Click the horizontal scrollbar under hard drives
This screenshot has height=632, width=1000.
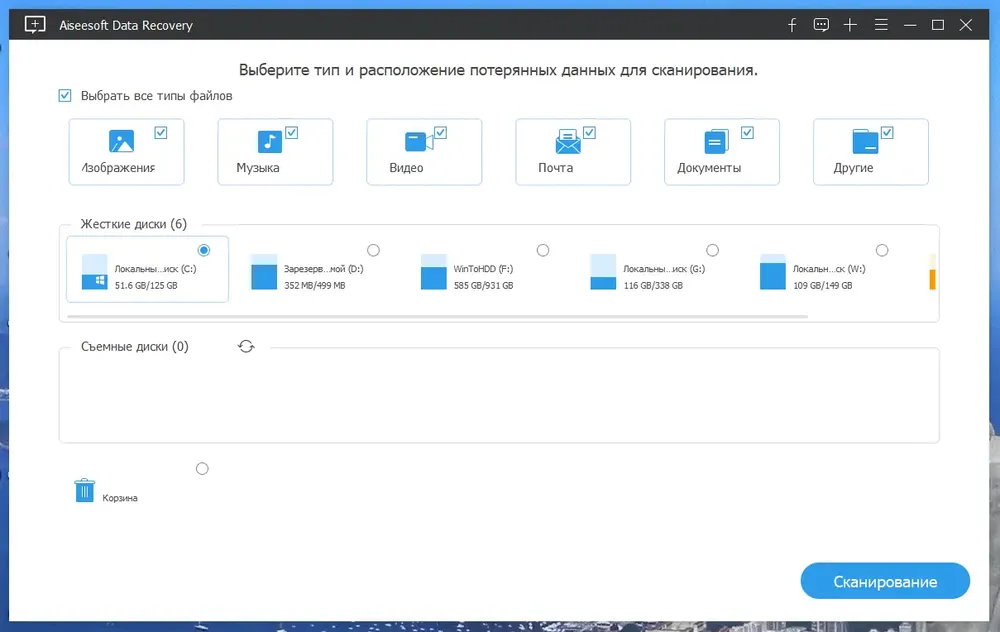pos(438,316)
